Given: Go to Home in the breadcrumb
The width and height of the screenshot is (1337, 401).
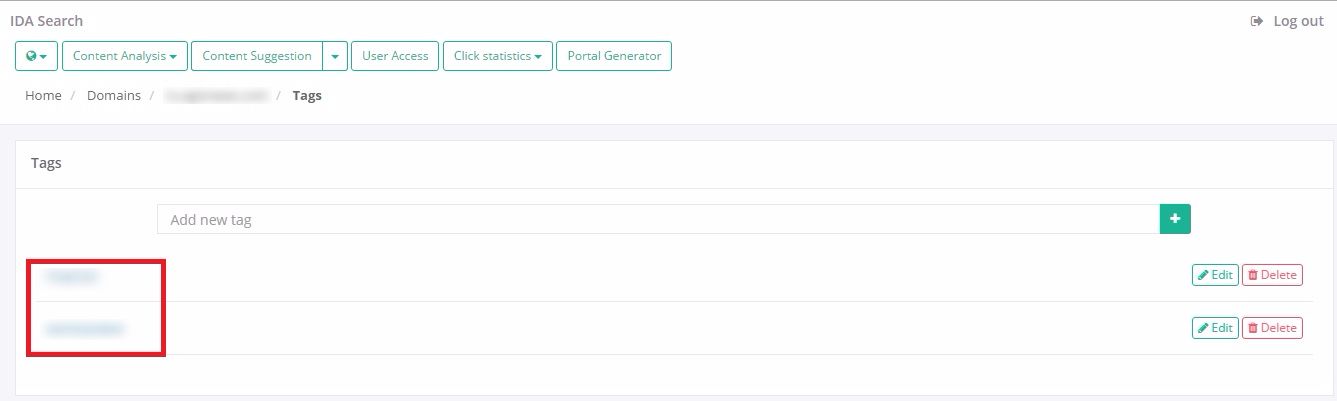Looking at the screenshot, I should pos(43,96).
